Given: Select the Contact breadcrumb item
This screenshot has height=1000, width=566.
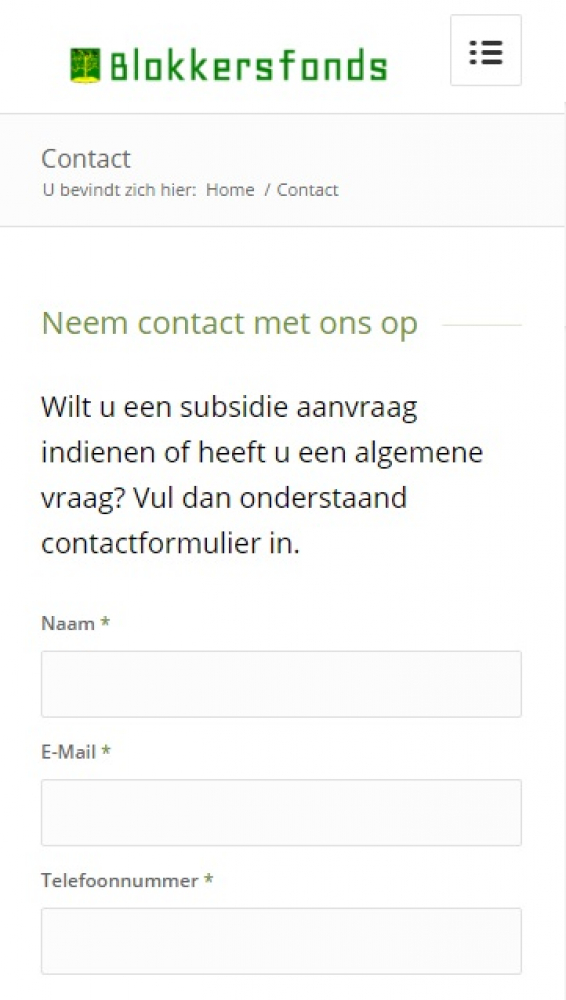Looking at the screenshot, I should click(x=308, y=190).
